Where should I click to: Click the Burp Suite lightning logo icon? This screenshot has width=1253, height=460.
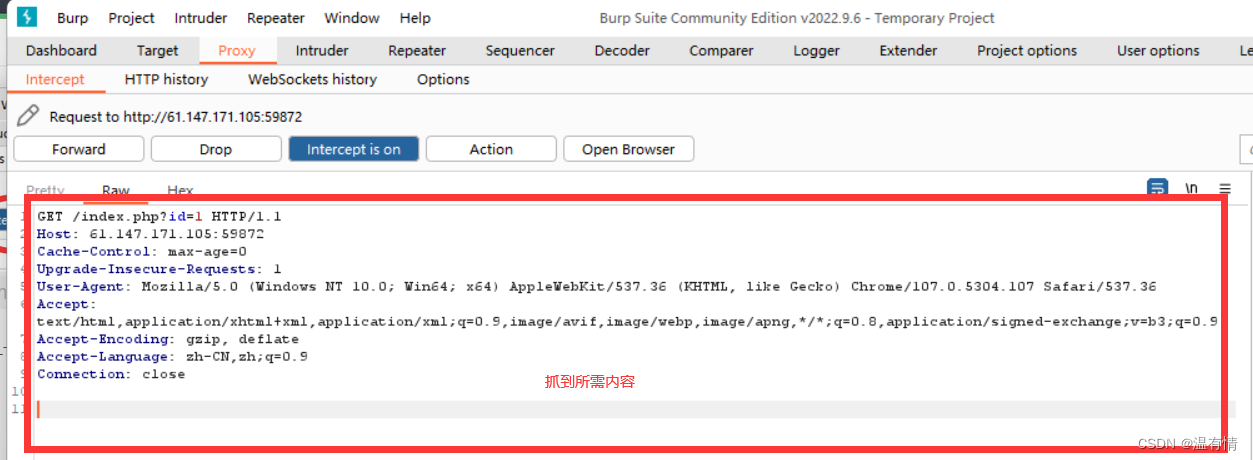tap(27, 17)
